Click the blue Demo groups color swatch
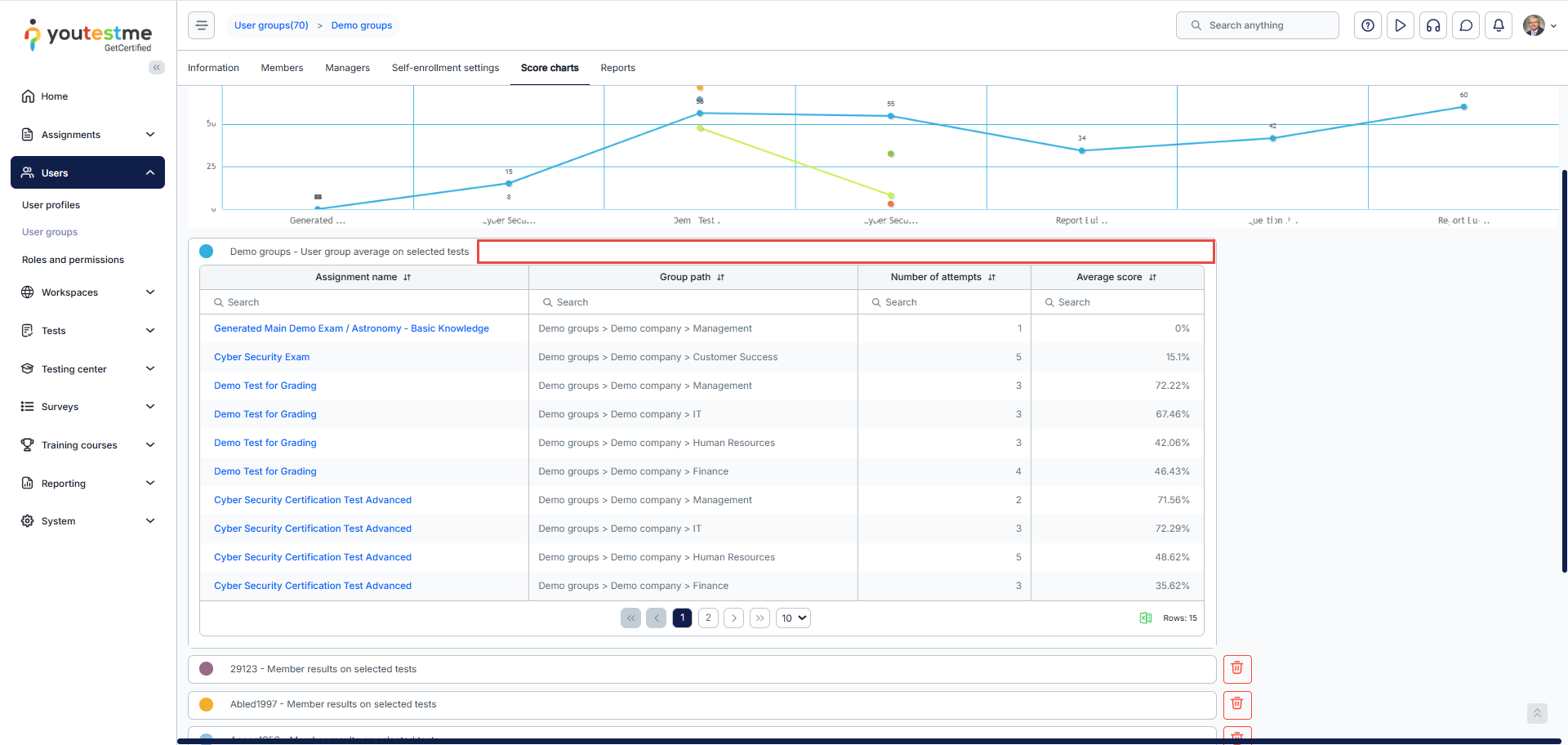 pos(207,252)
